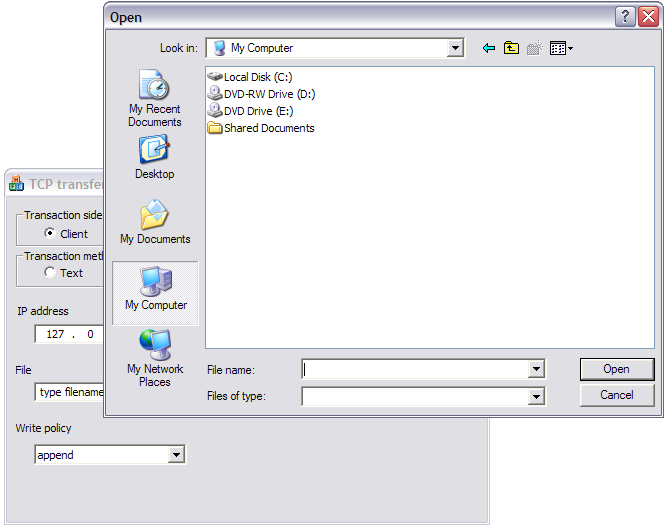Open My Network Places shortcut
Screen dimensions: 665x529
pyautogui.click(x=155, y=358)
